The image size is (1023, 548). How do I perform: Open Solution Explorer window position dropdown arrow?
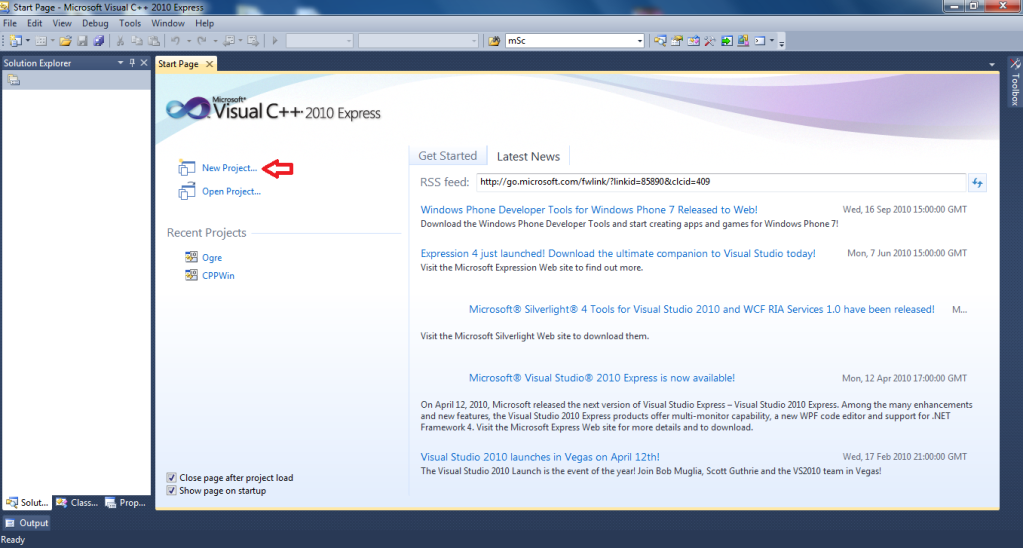click(x=120, y=63)
